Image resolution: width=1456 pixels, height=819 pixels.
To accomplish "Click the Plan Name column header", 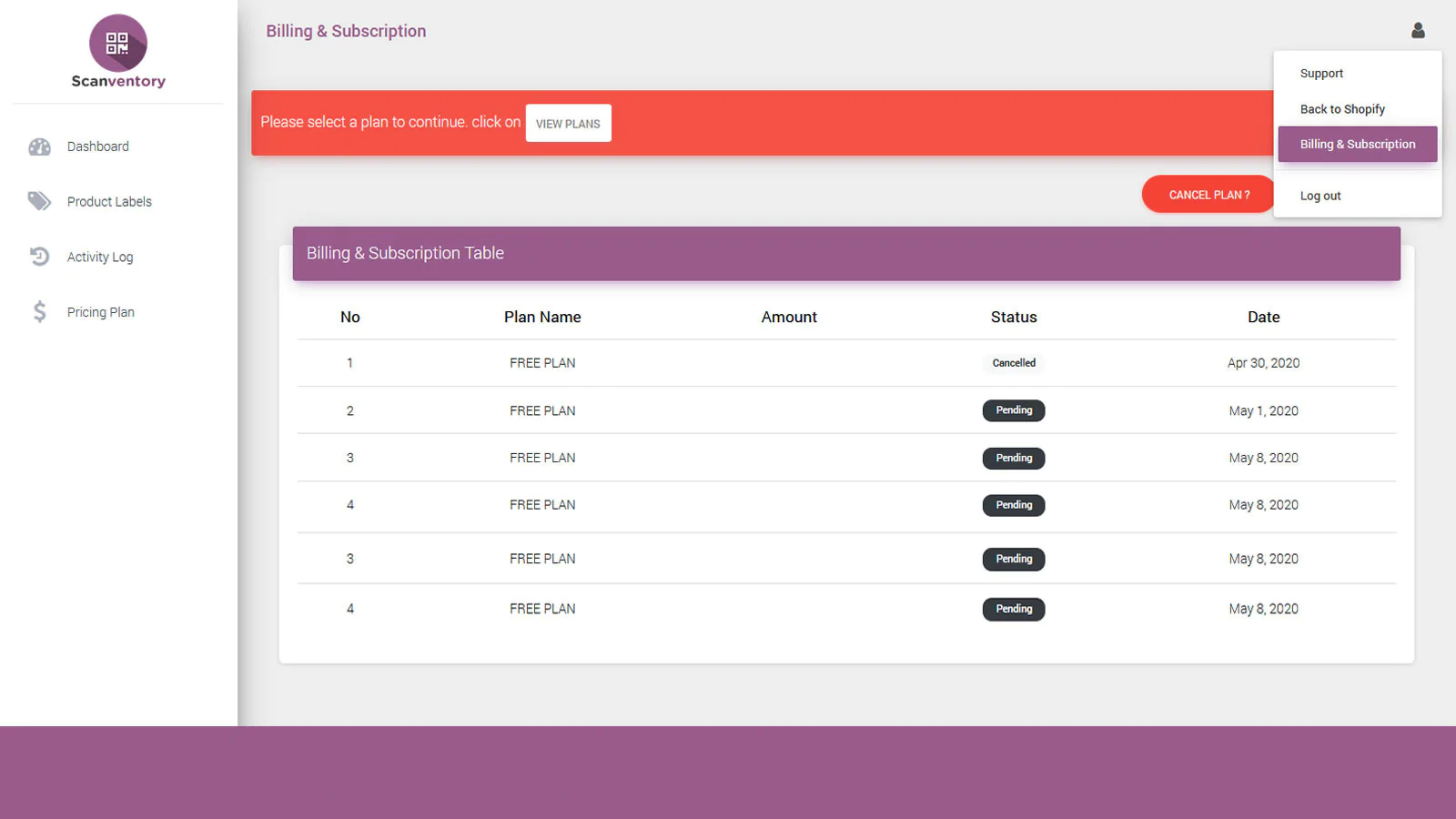I will pos(542,318).
